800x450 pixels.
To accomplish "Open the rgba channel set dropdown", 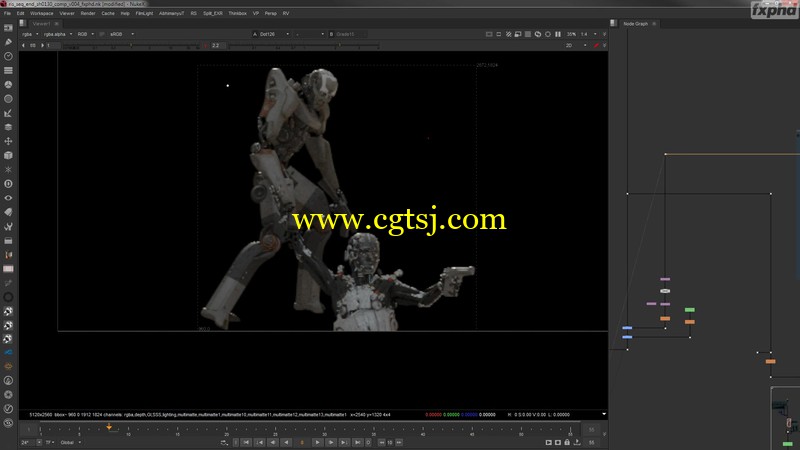I will click(30, 34).
